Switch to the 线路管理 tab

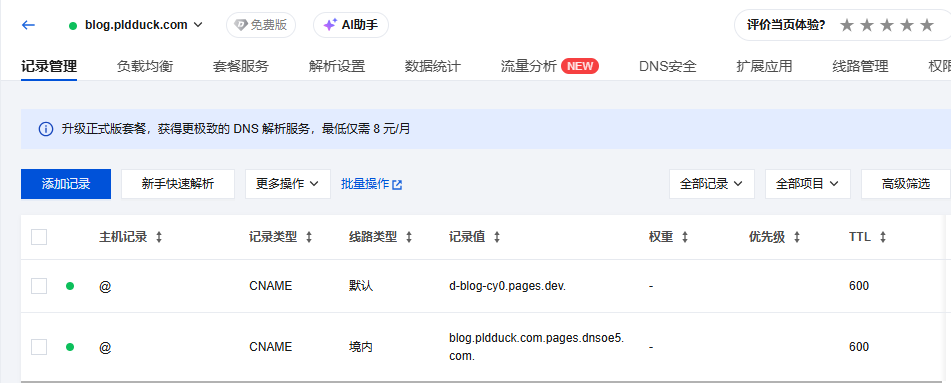pos(860,66)
